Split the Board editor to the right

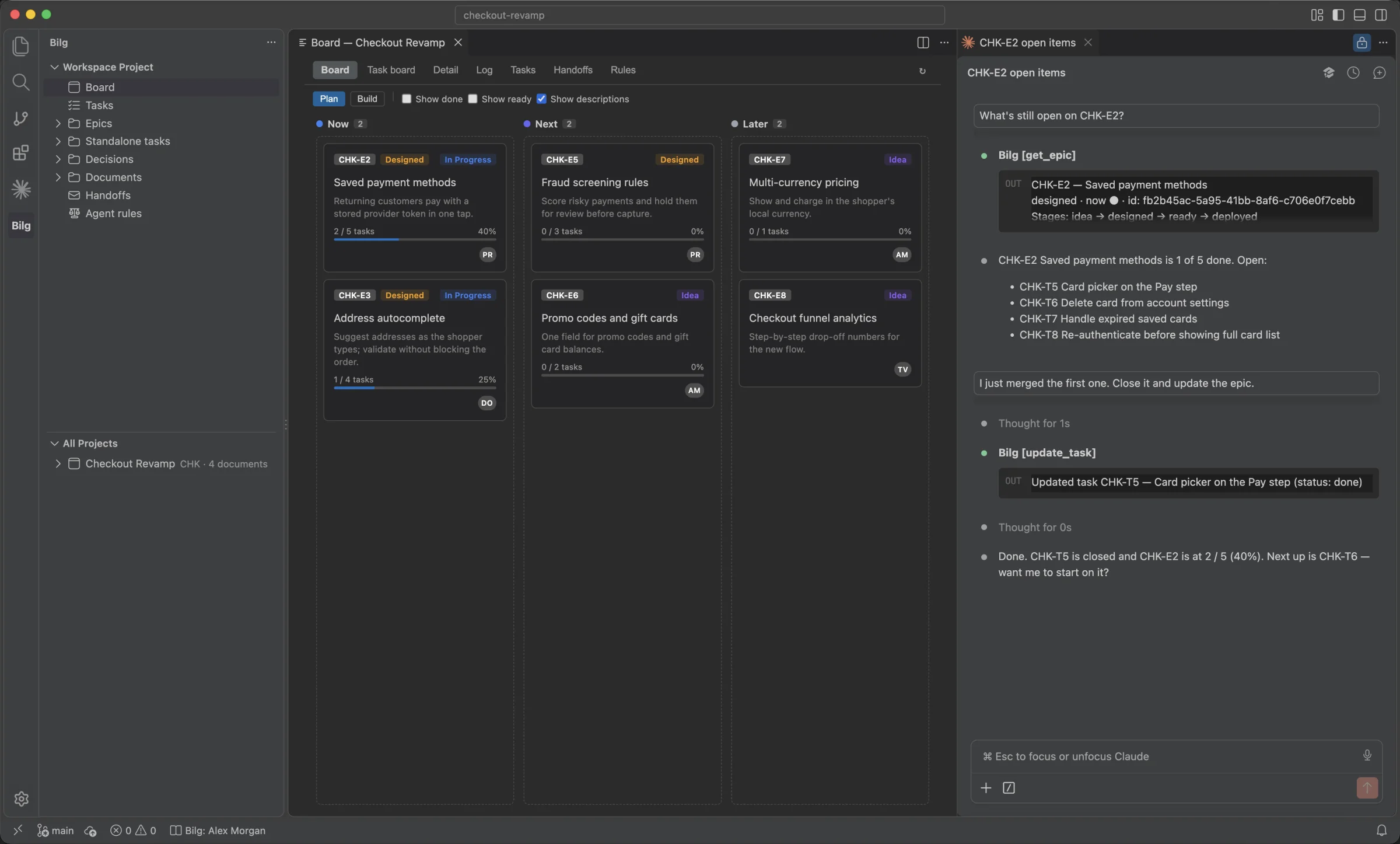pyautogui.click(x=923, y=43)
